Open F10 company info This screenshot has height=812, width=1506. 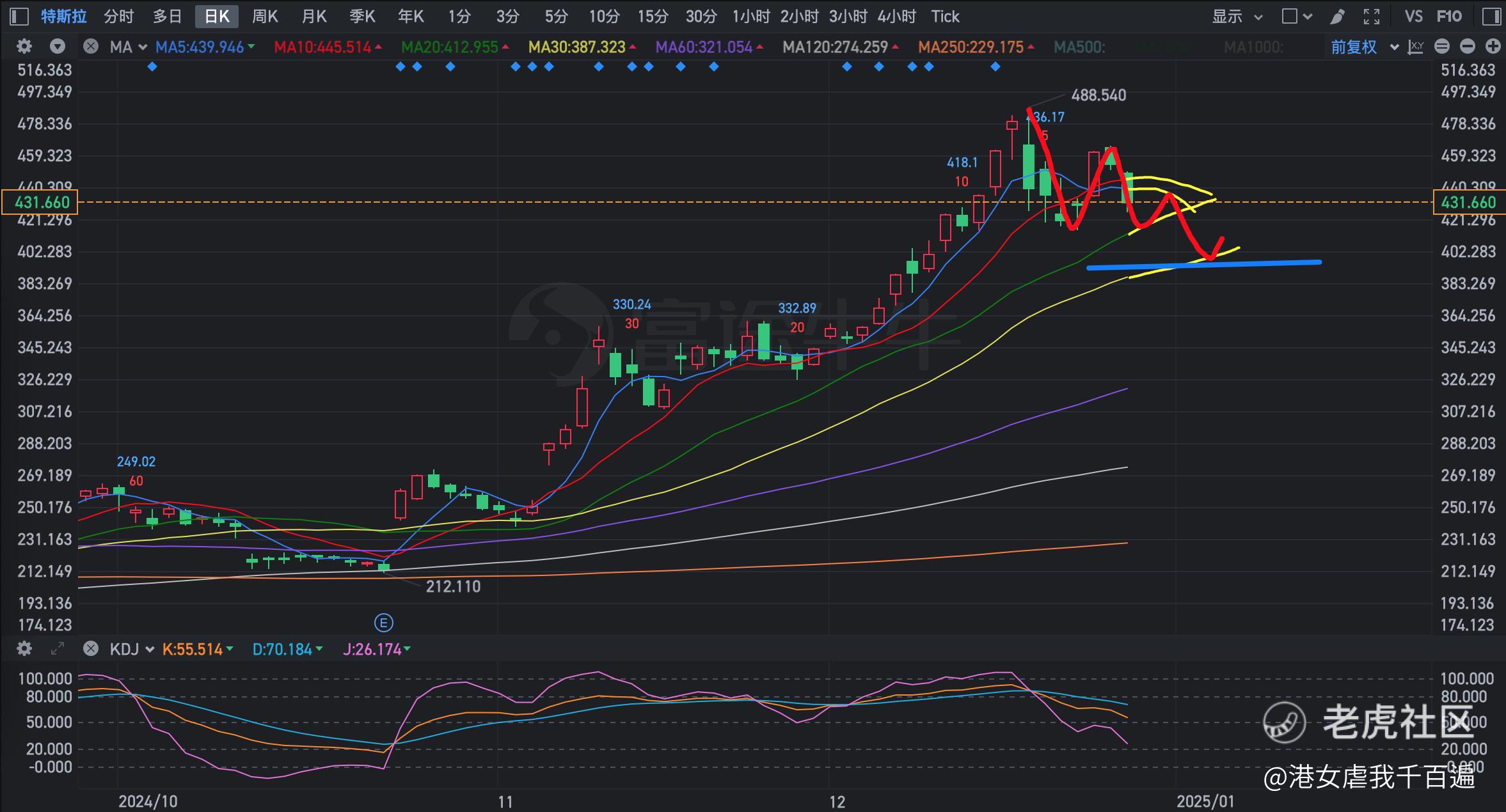tap(1449, 17)
